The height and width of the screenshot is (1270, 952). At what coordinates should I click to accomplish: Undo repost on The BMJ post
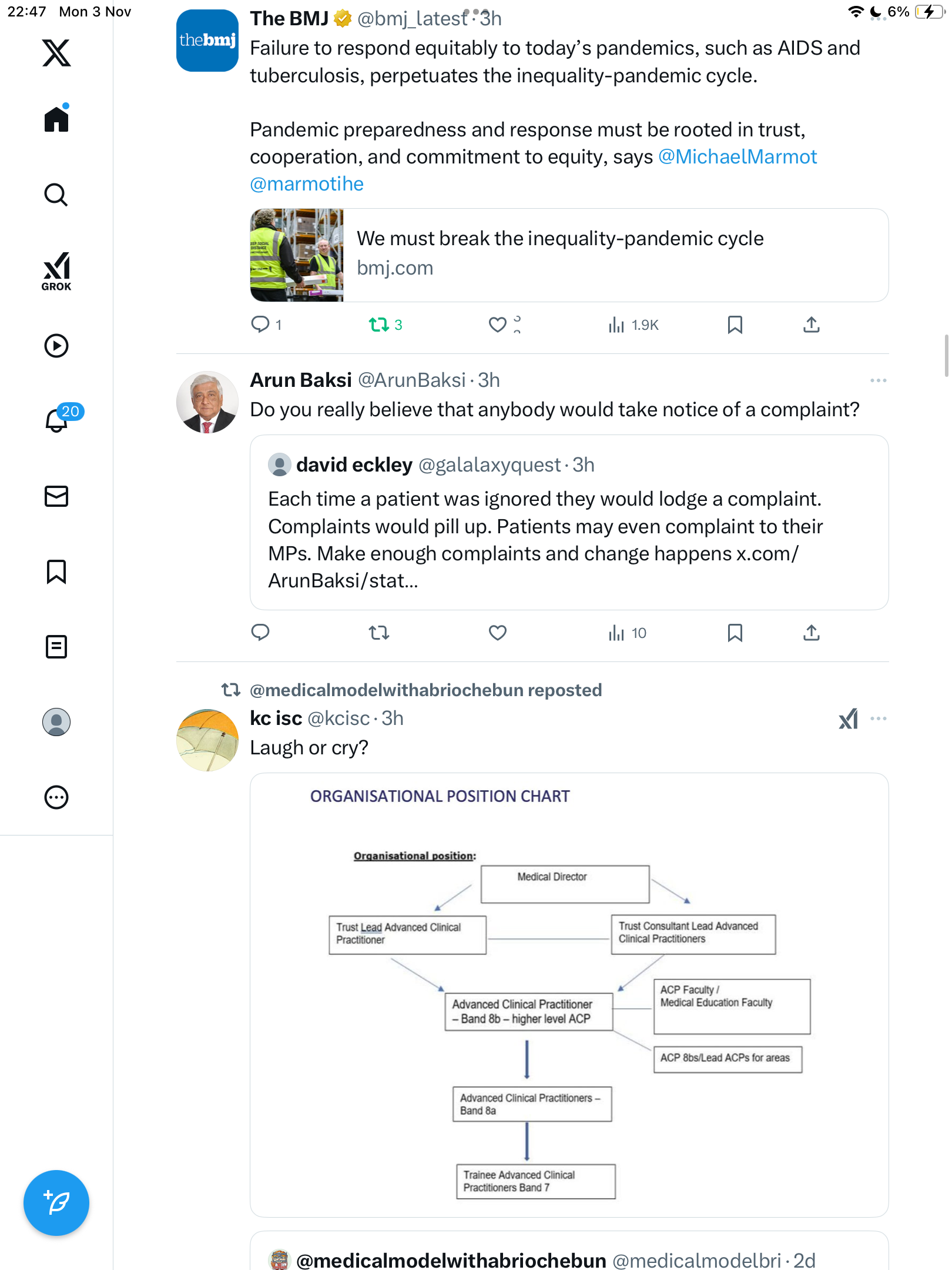385,325
